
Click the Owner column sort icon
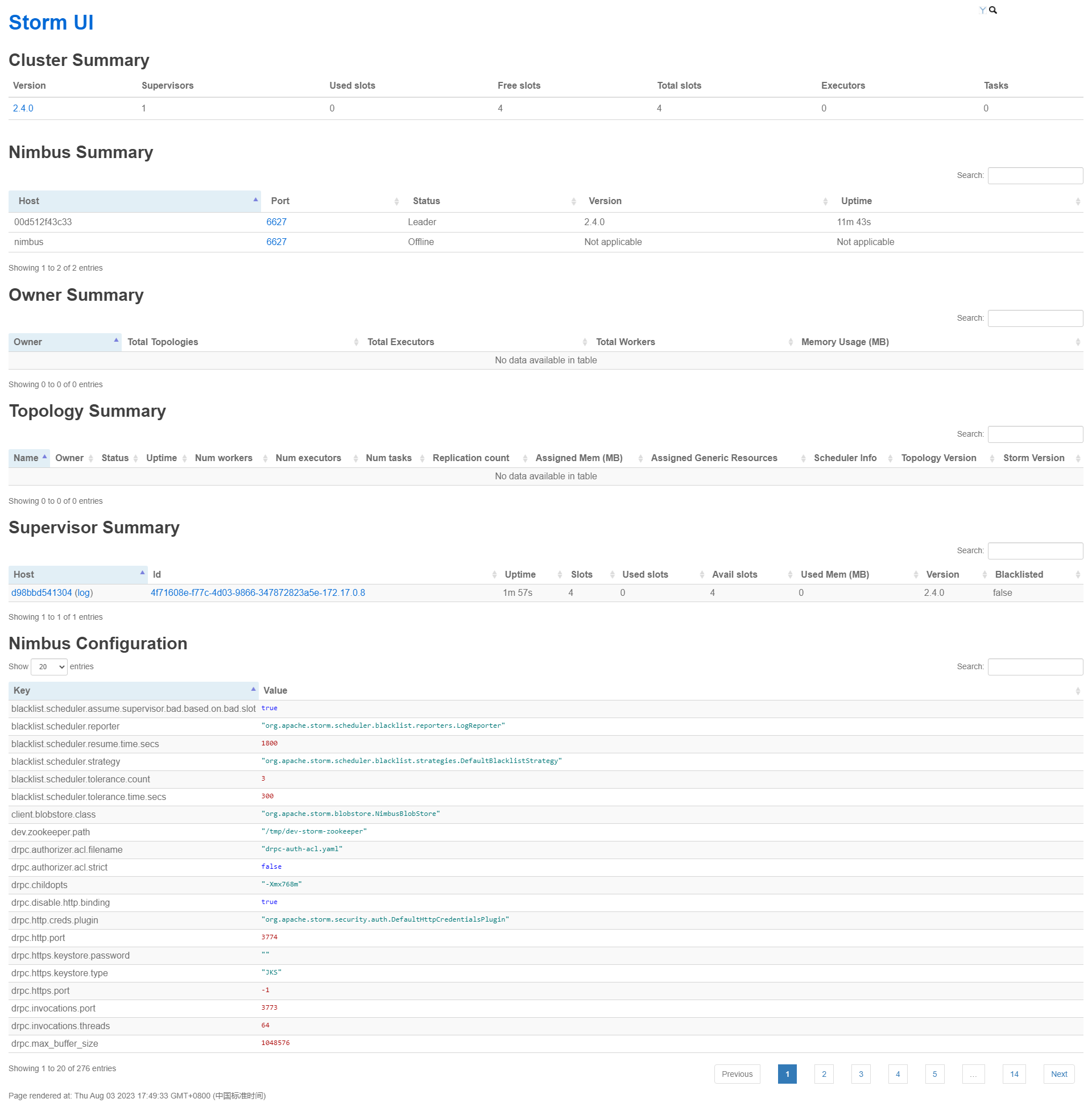tap(116, 341)
